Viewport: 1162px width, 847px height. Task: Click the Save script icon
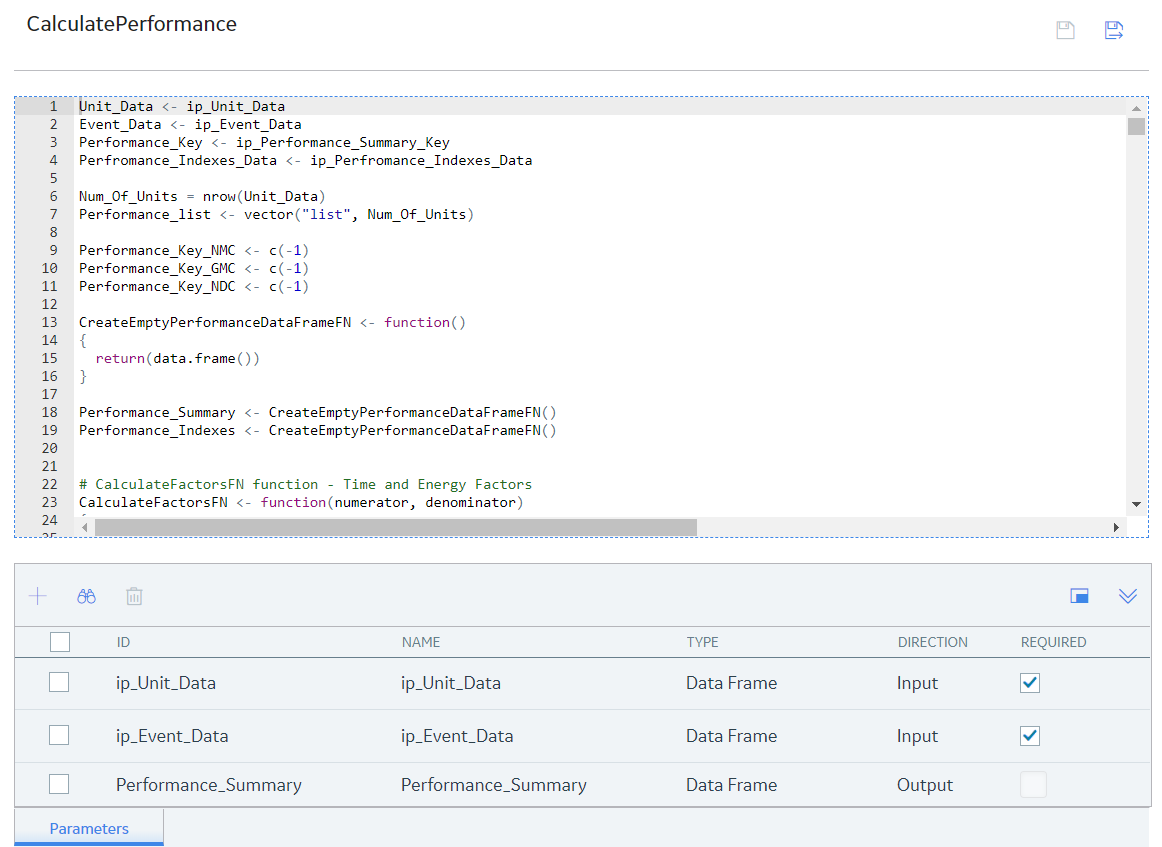pyautogui.click(x=1065, y=30)
